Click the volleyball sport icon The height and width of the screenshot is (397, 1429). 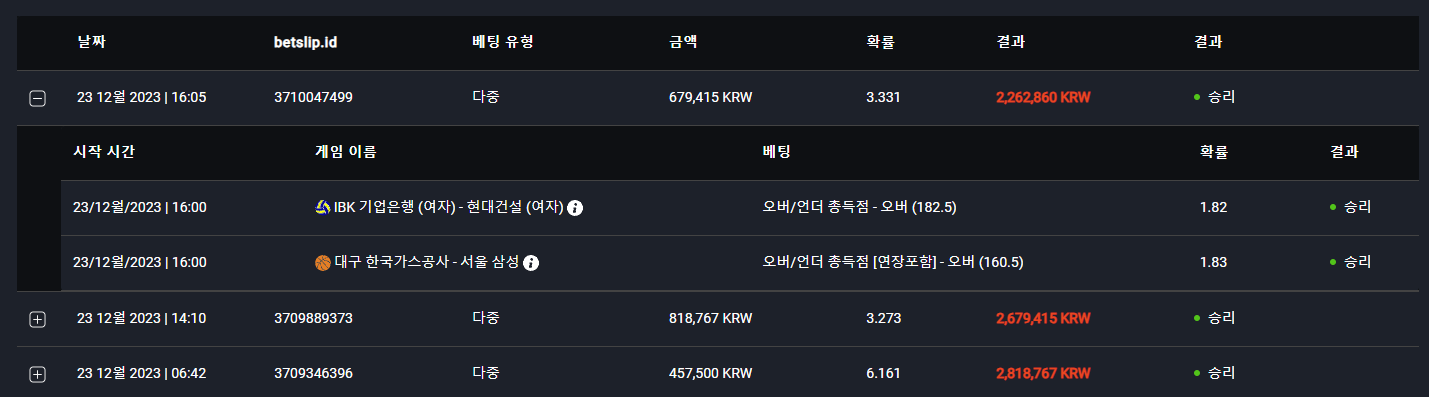(x=322, y=208)
